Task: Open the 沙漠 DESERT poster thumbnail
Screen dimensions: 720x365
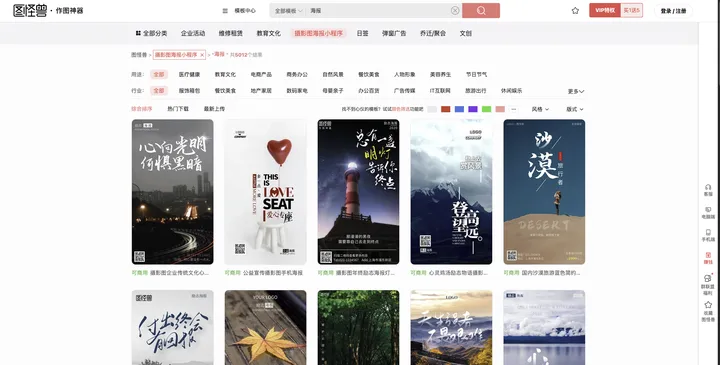Action: pos(544,191)
